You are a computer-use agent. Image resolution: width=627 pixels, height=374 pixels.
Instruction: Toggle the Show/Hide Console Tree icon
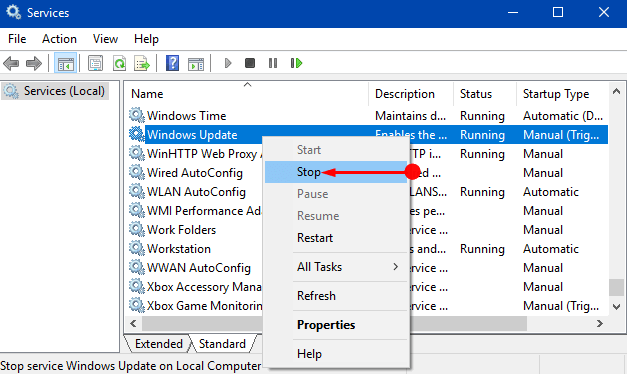(65, 63)
